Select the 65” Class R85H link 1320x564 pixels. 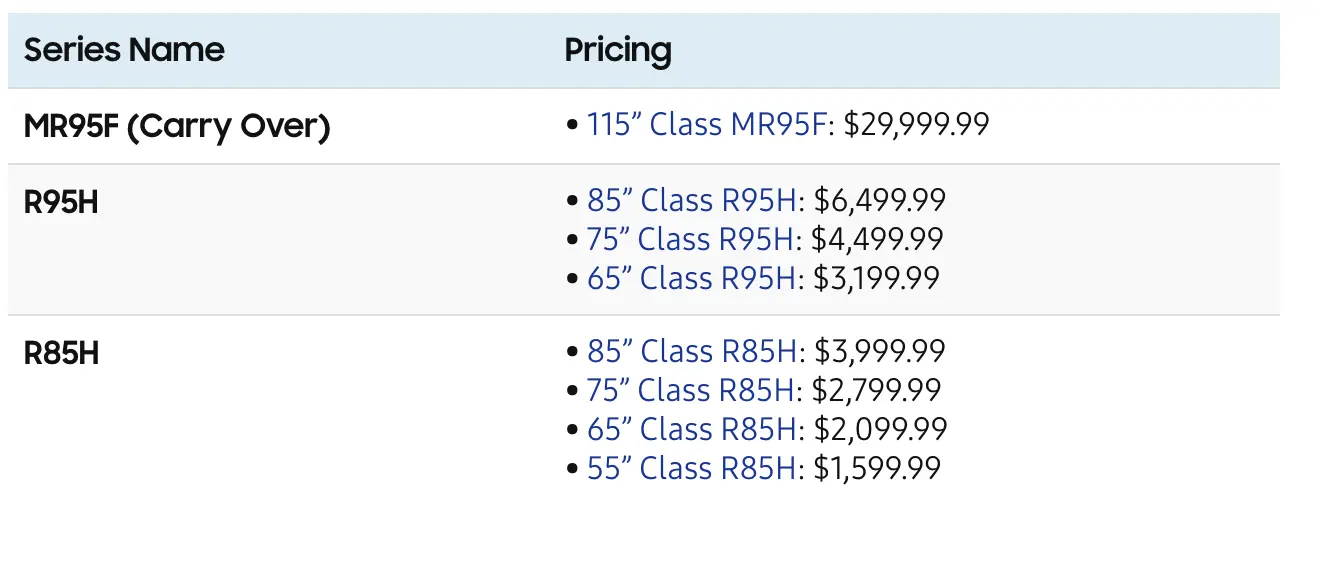coord(692,429)
